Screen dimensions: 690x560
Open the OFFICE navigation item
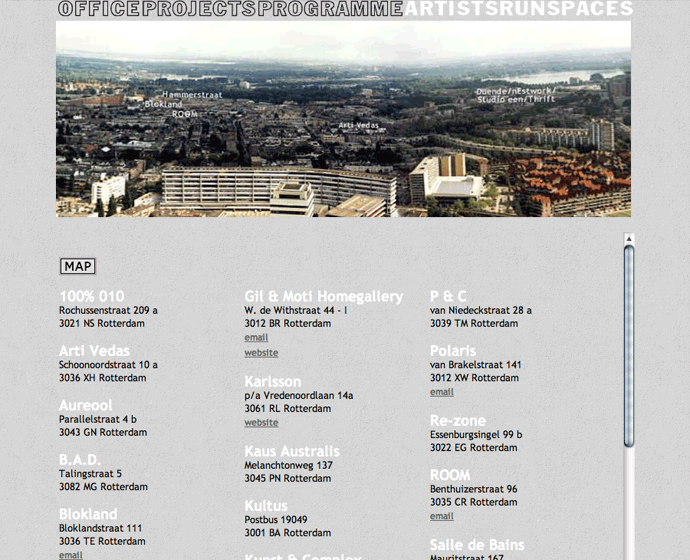tap(99, 10)
